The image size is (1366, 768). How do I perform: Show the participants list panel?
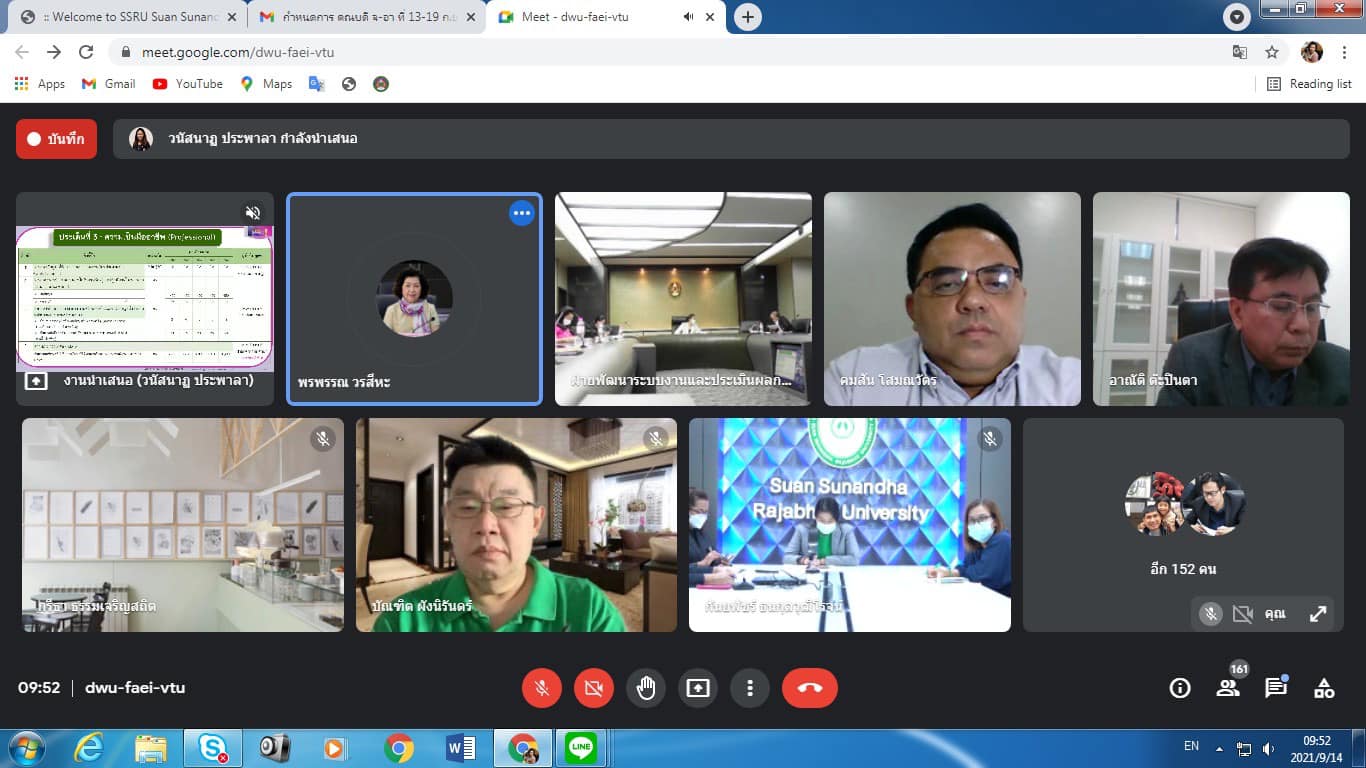1228,688
